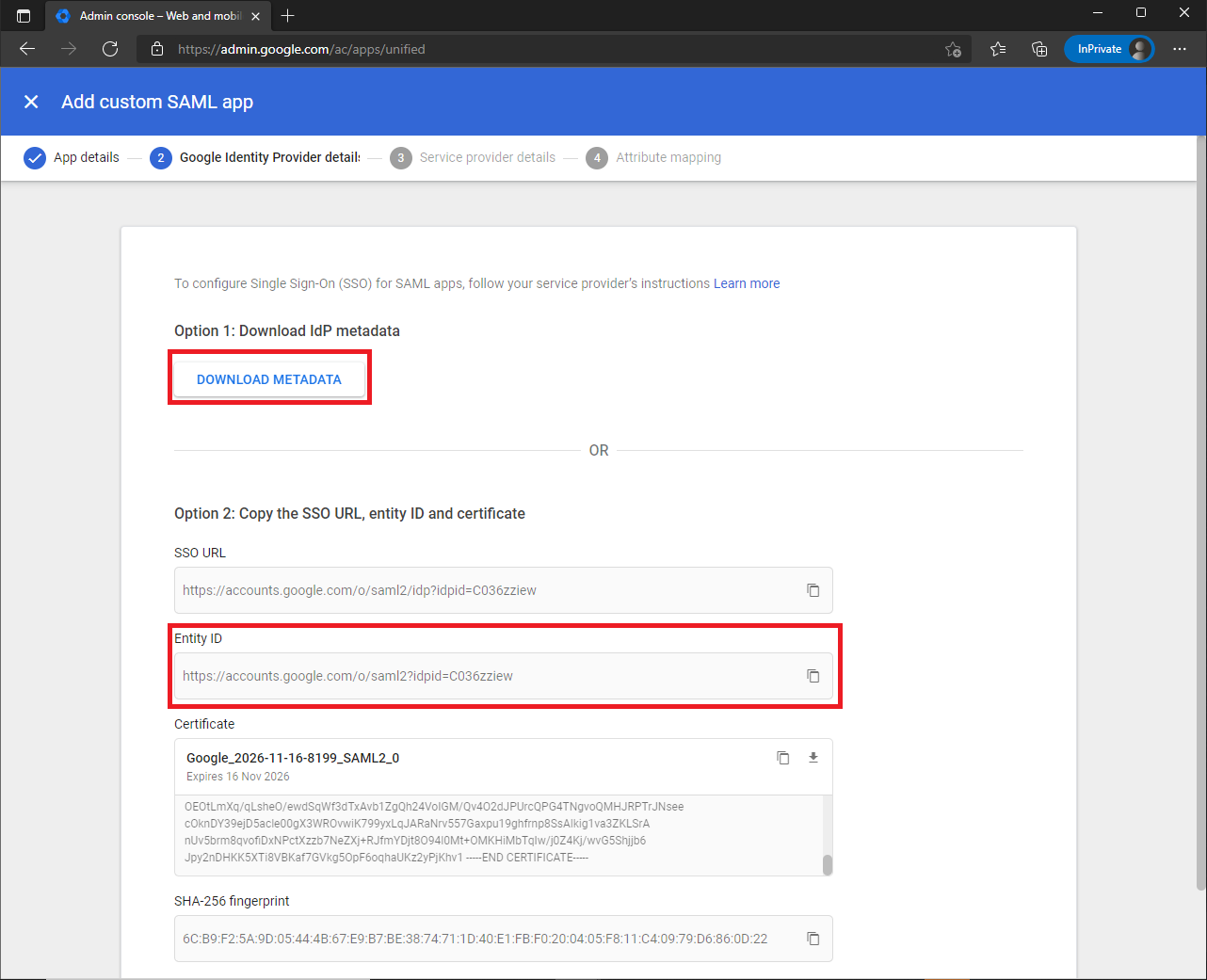Close the Add custom SAML app dialog
1207x980 pixels.
tap(31, 102)
